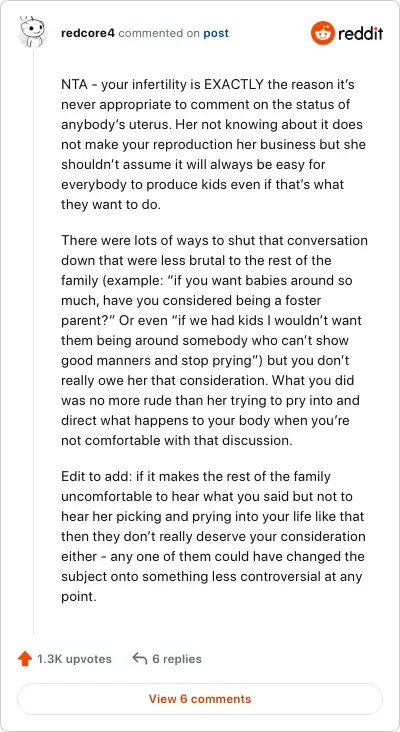
Task: Click the final word "point."
Action: coord(78,597)
